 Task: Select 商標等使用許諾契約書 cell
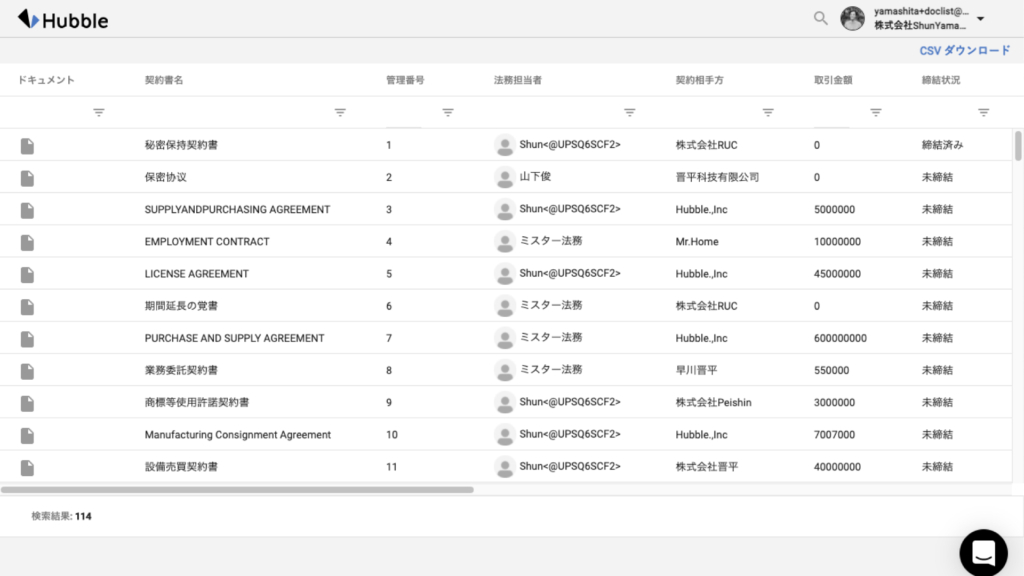click(197, 402)
